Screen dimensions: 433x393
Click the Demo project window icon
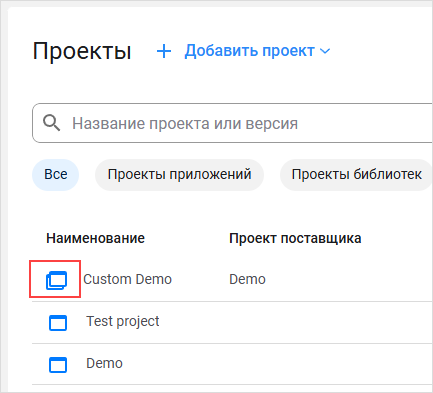pyautogui.click(x=58, y=364)
